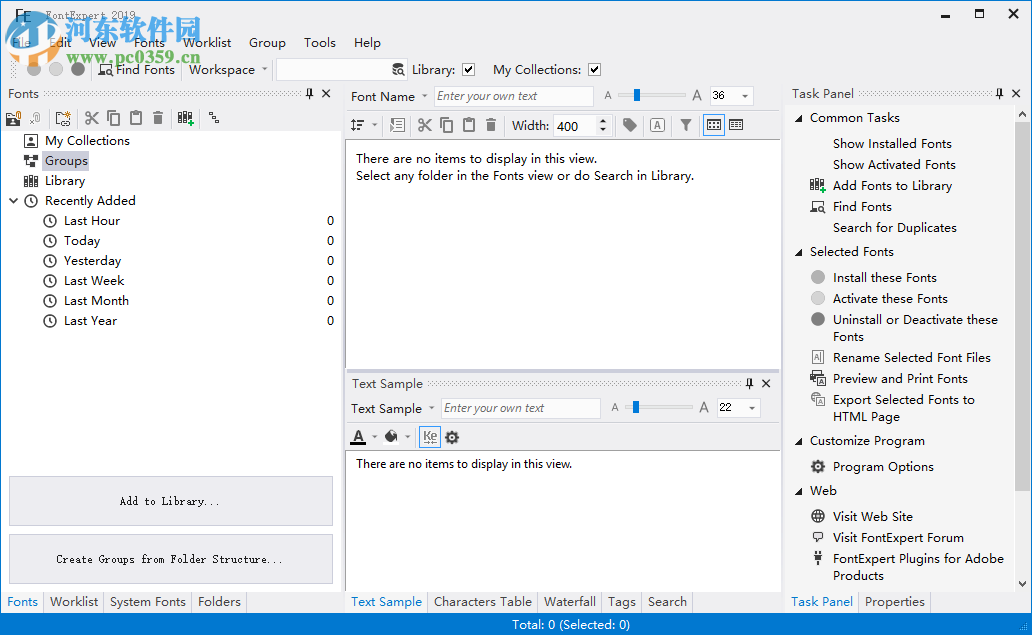Activate the filter funnel icon

[686, 124]
